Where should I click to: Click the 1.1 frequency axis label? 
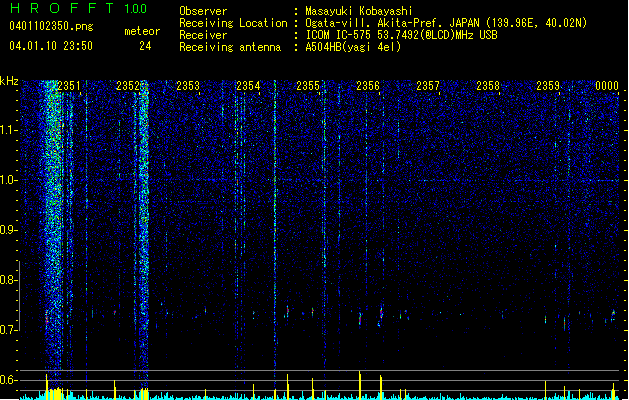(x=8, y=130)
